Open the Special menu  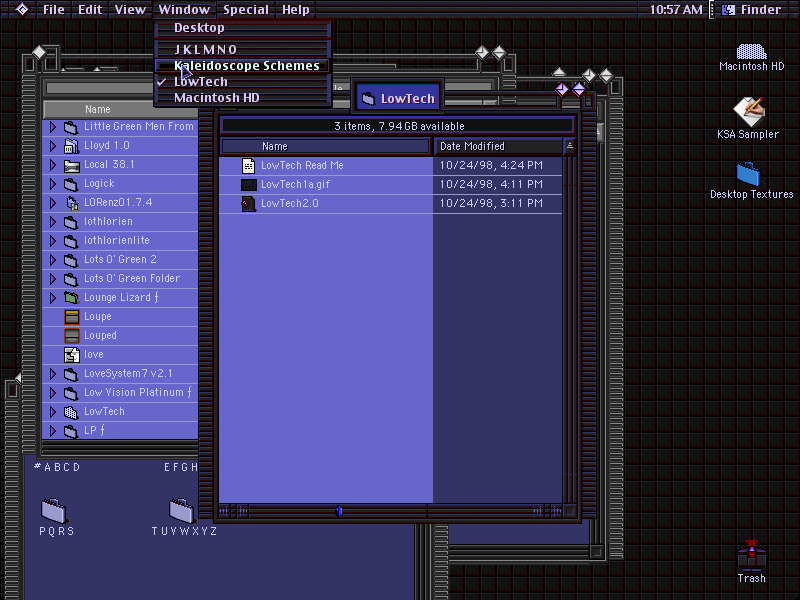(246, 10)
